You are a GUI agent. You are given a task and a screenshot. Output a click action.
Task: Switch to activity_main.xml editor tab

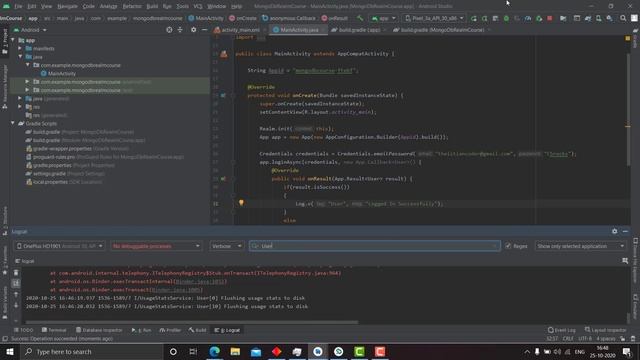240,30
